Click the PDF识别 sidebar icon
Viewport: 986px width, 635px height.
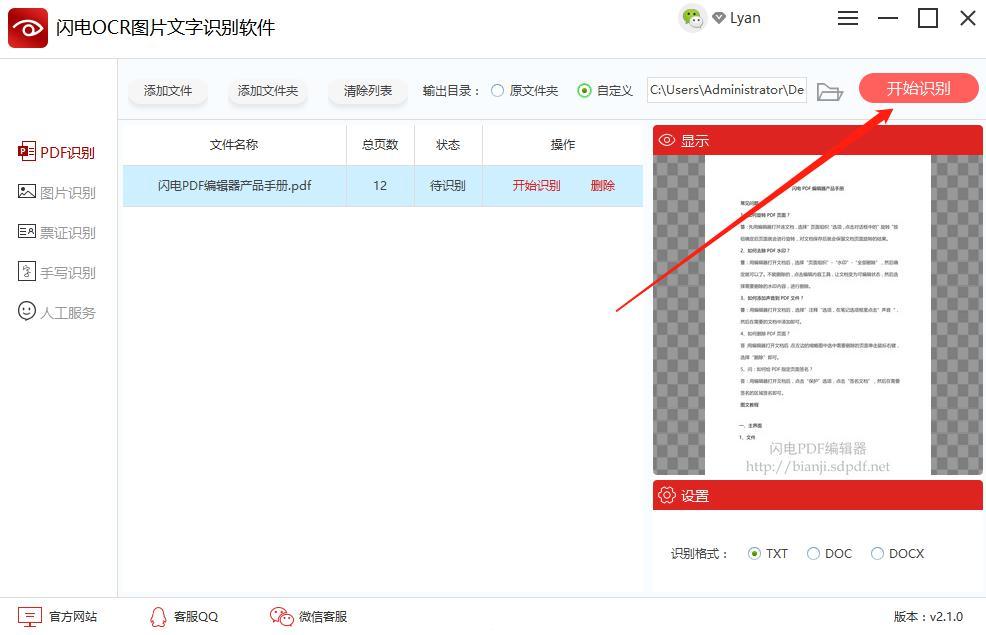(26, 152)
